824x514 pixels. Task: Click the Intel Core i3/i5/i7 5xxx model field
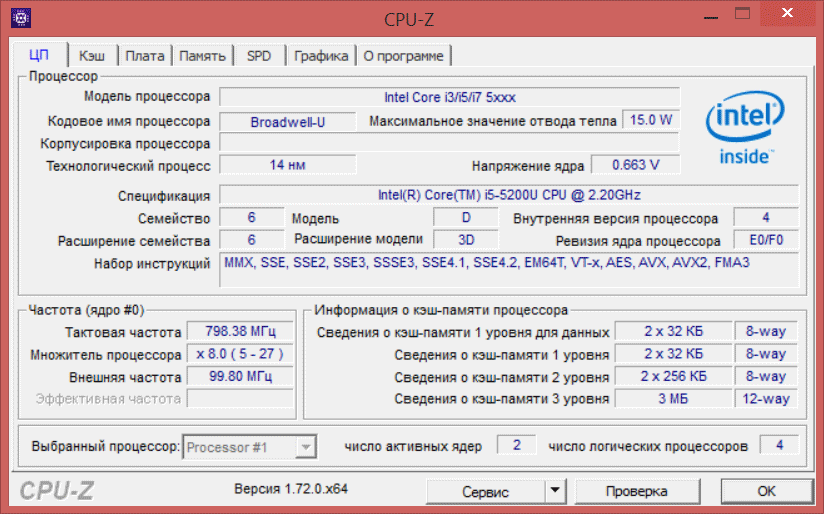click(x=450, y=97)
